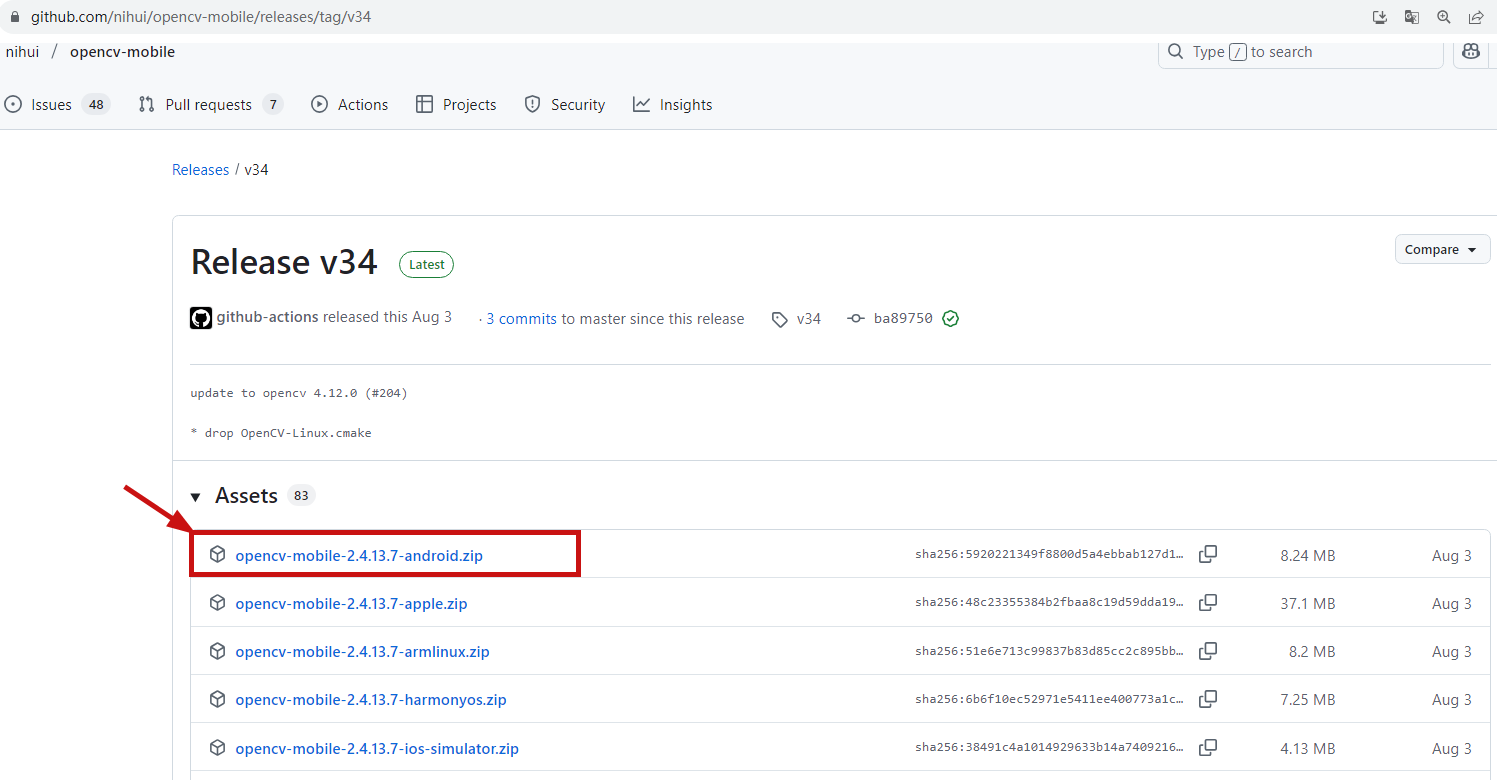
Task: Download opencv-mobile-2.4.13.7-ios-simulator.zip
Action: coord(377,748)
